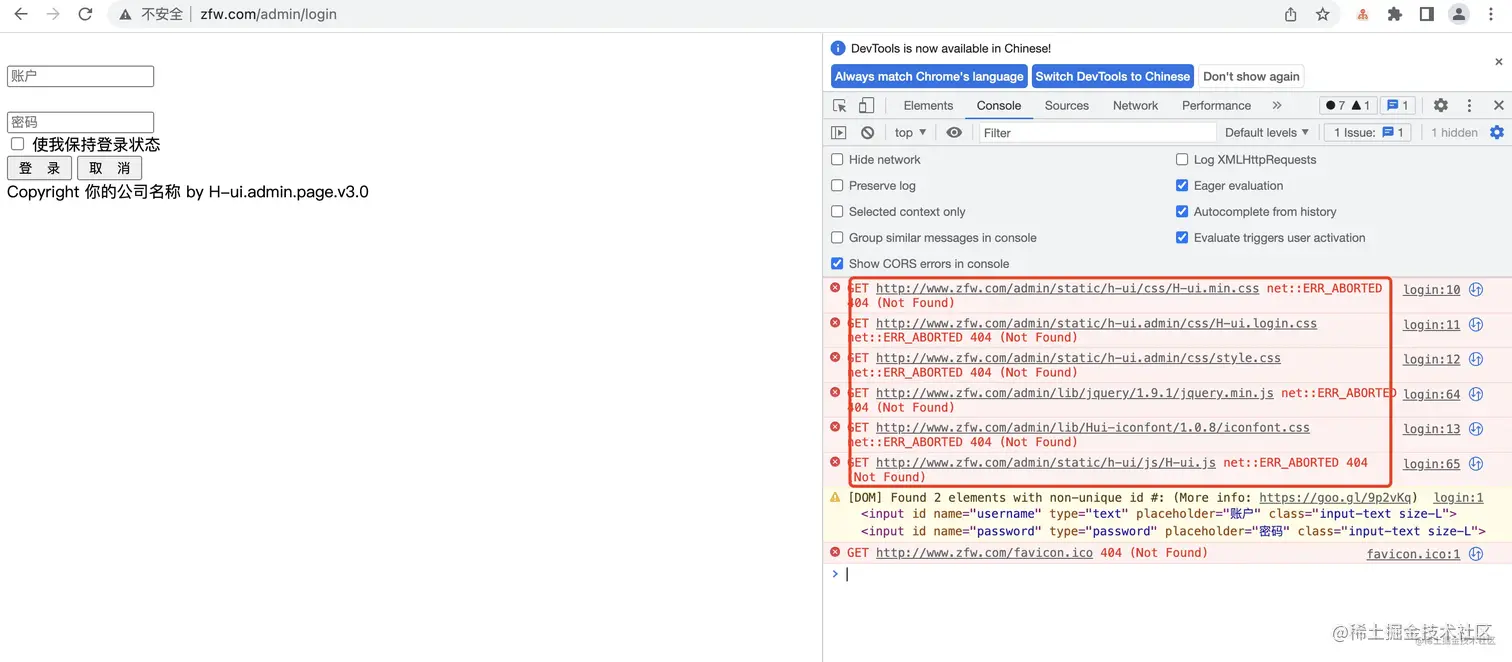The height and width of the screenshot is (662, 1512).
Task: Toggle the console sidebar icon
Action: (839, 132)
